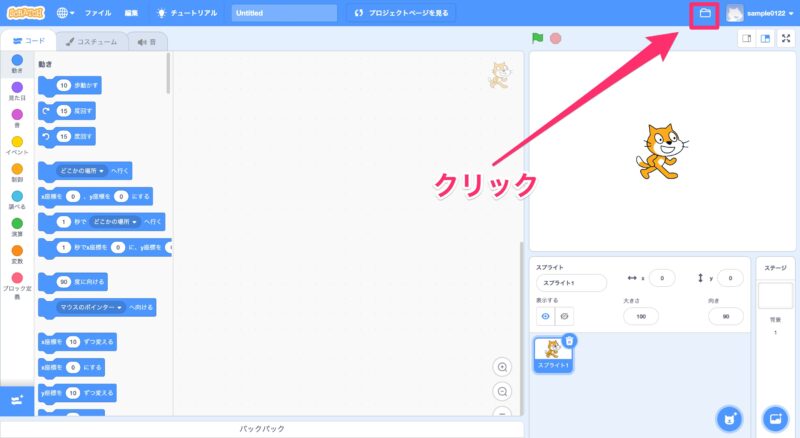Screen dimensions: 800x438
Task: Zoom out on the code workspace
Action: click(x=502, y=391)
